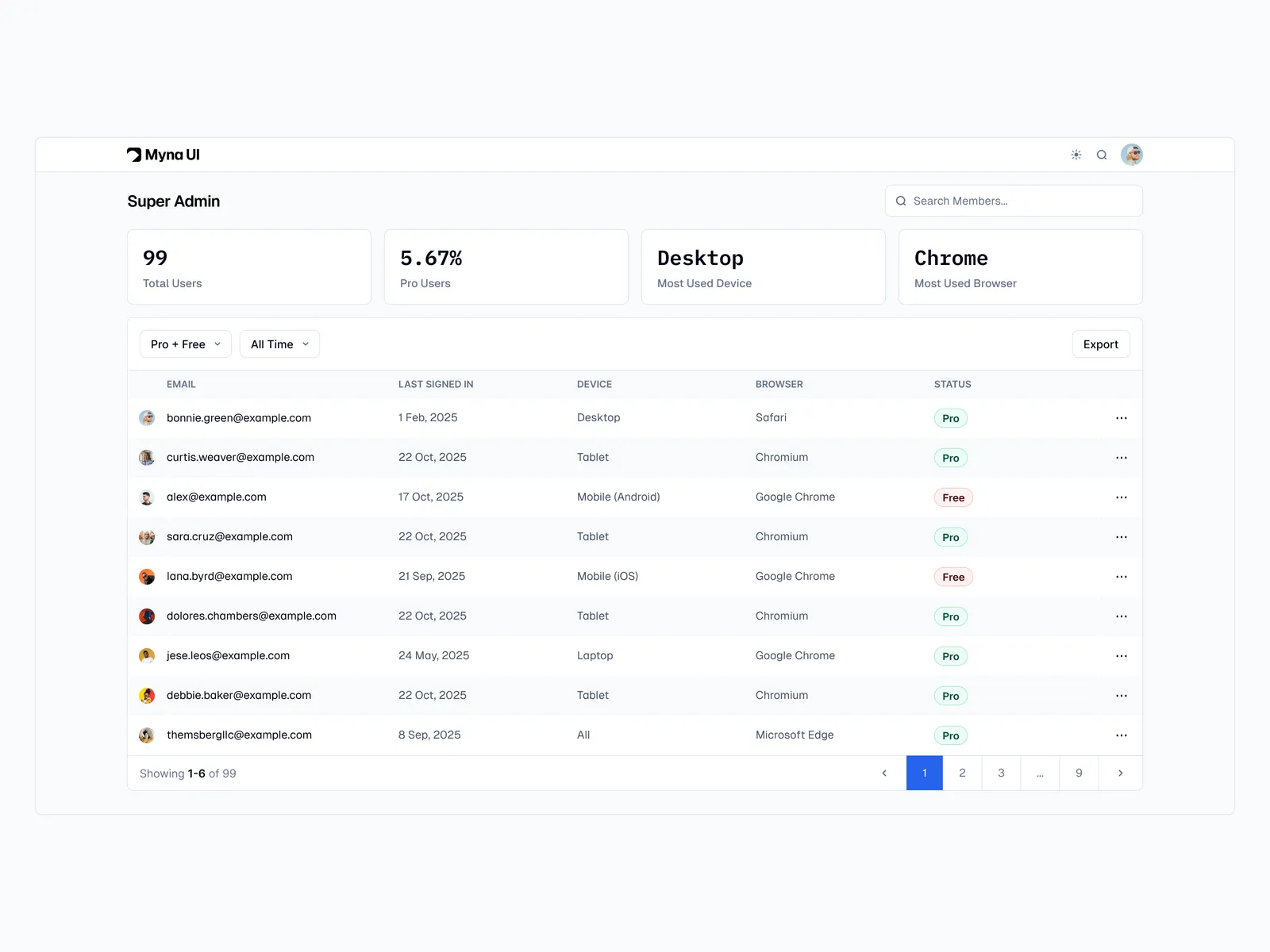The image size is (1270, 952).
Task: Open the profile avatar in header
Action: (1131, 155)
